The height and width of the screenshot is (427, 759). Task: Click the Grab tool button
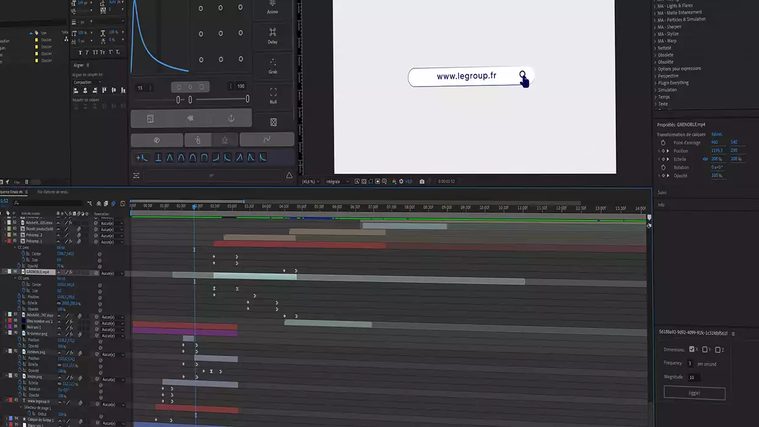pos(273,66)
